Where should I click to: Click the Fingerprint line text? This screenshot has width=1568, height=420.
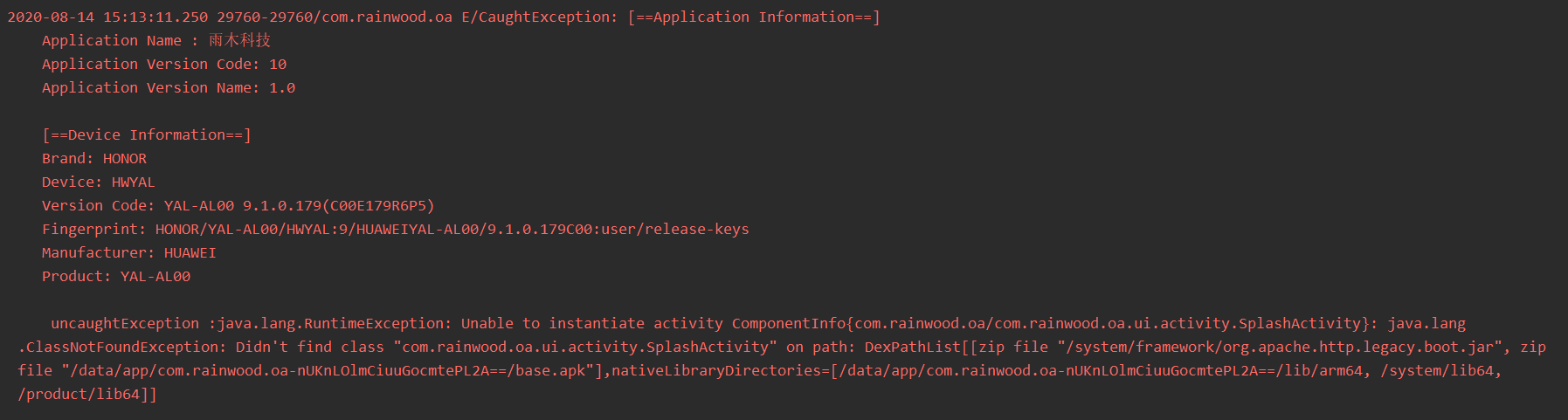click(x=396, y=229)
